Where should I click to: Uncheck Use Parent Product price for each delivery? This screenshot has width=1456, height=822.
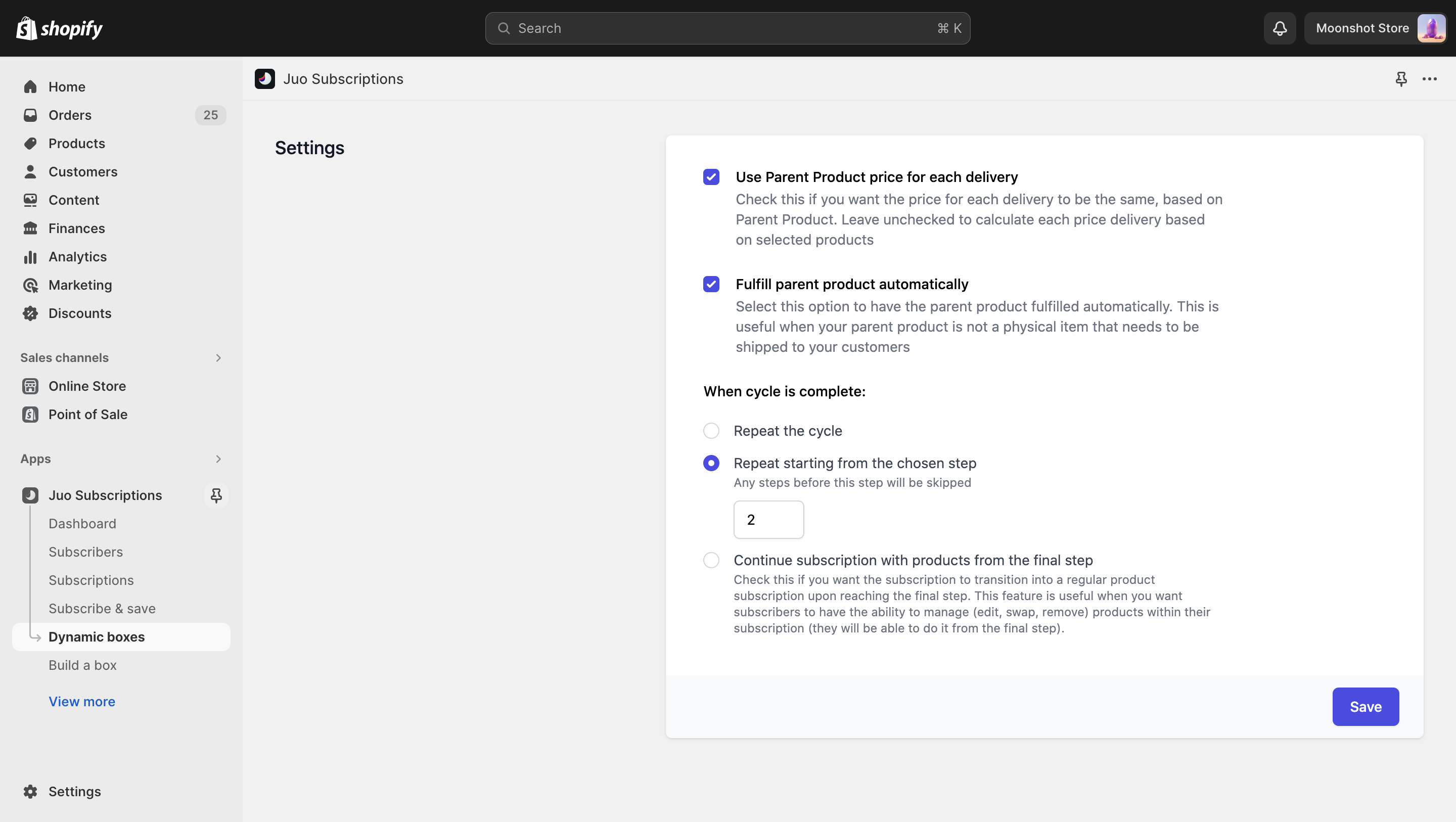tap(711, 177)
